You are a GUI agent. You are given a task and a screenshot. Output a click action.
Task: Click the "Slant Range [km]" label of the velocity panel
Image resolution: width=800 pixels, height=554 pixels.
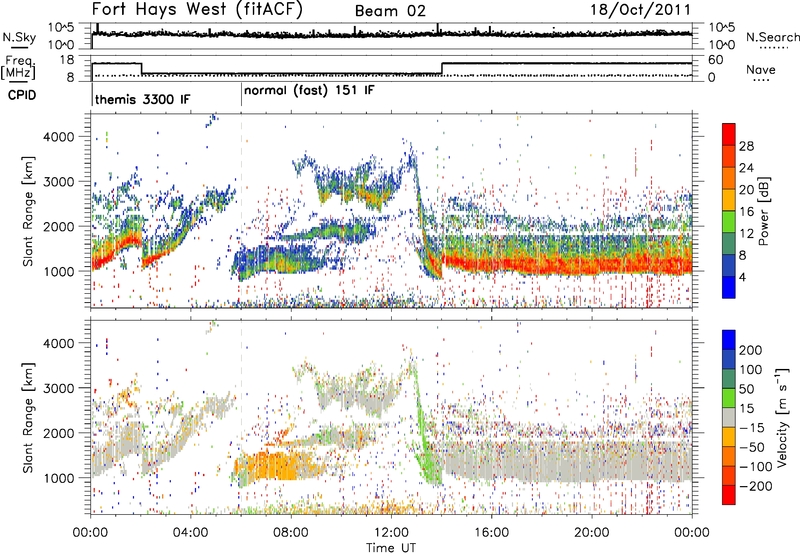click(x=28, y=417)
